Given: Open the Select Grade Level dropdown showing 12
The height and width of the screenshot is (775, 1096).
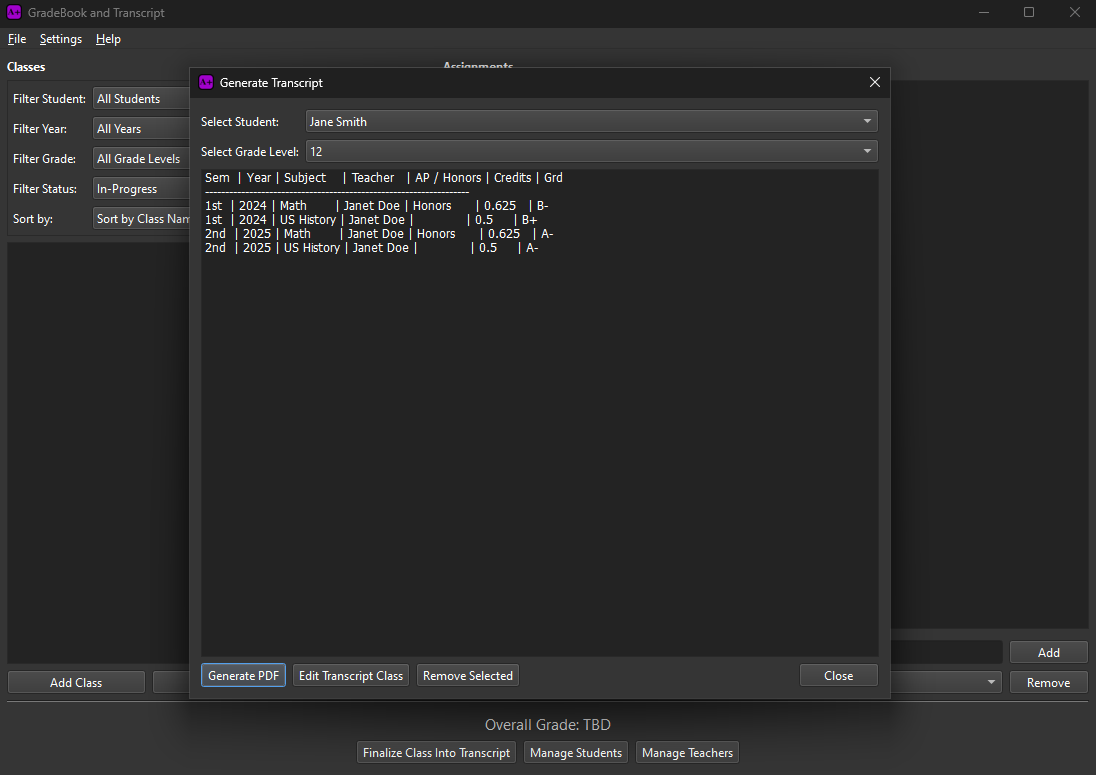Looking at the screenshot, I should pyautogui.click(x=591, y=152).
